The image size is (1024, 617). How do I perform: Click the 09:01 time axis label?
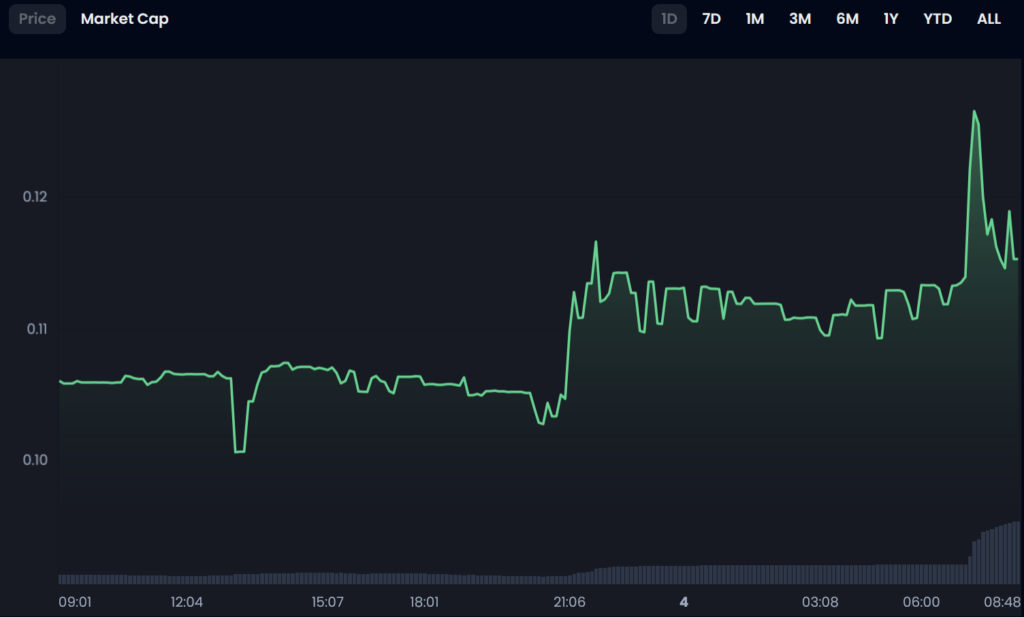click(75, 602)
